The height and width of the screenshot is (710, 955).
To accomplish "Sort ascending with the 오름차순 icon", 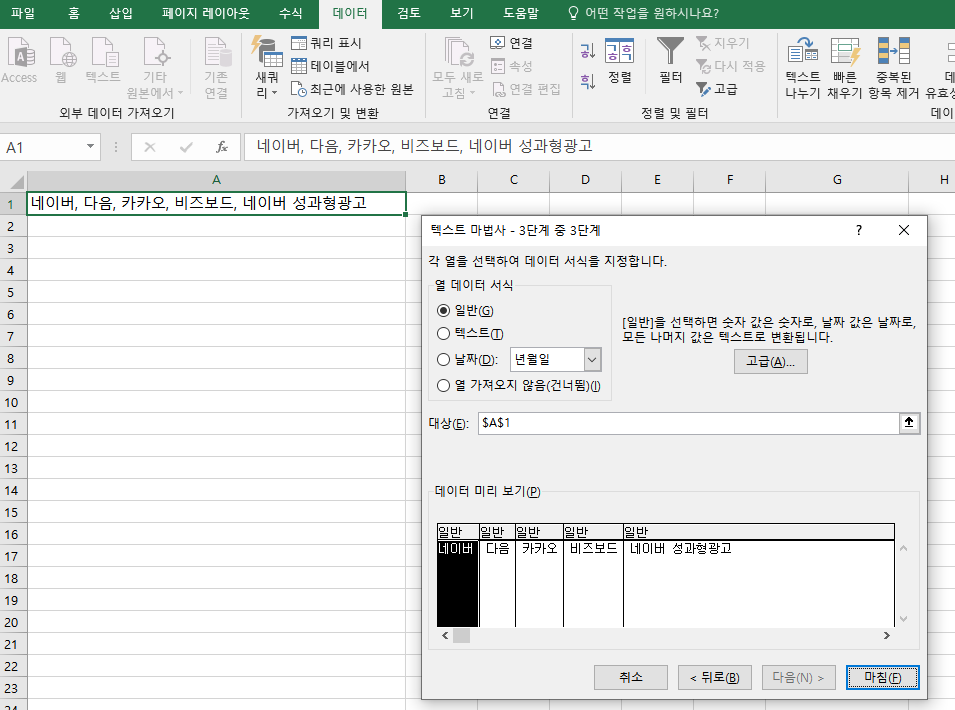I will click(x=587, y=51).
